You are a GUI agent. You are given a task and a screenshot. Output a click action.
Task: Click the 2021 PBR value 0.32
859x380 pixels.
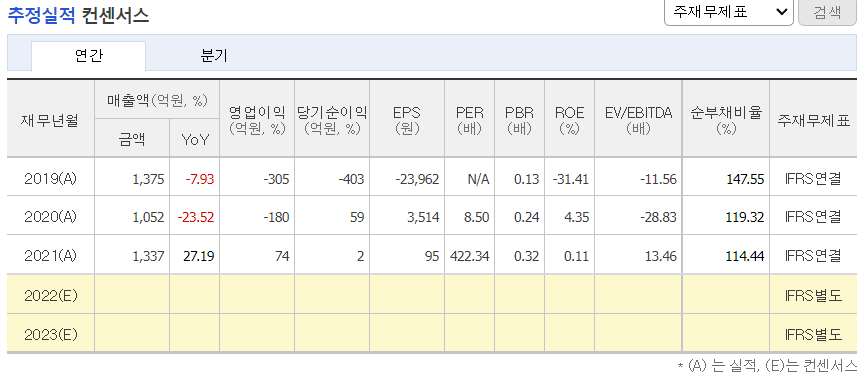pyautogui.click(x=526, y=256)
